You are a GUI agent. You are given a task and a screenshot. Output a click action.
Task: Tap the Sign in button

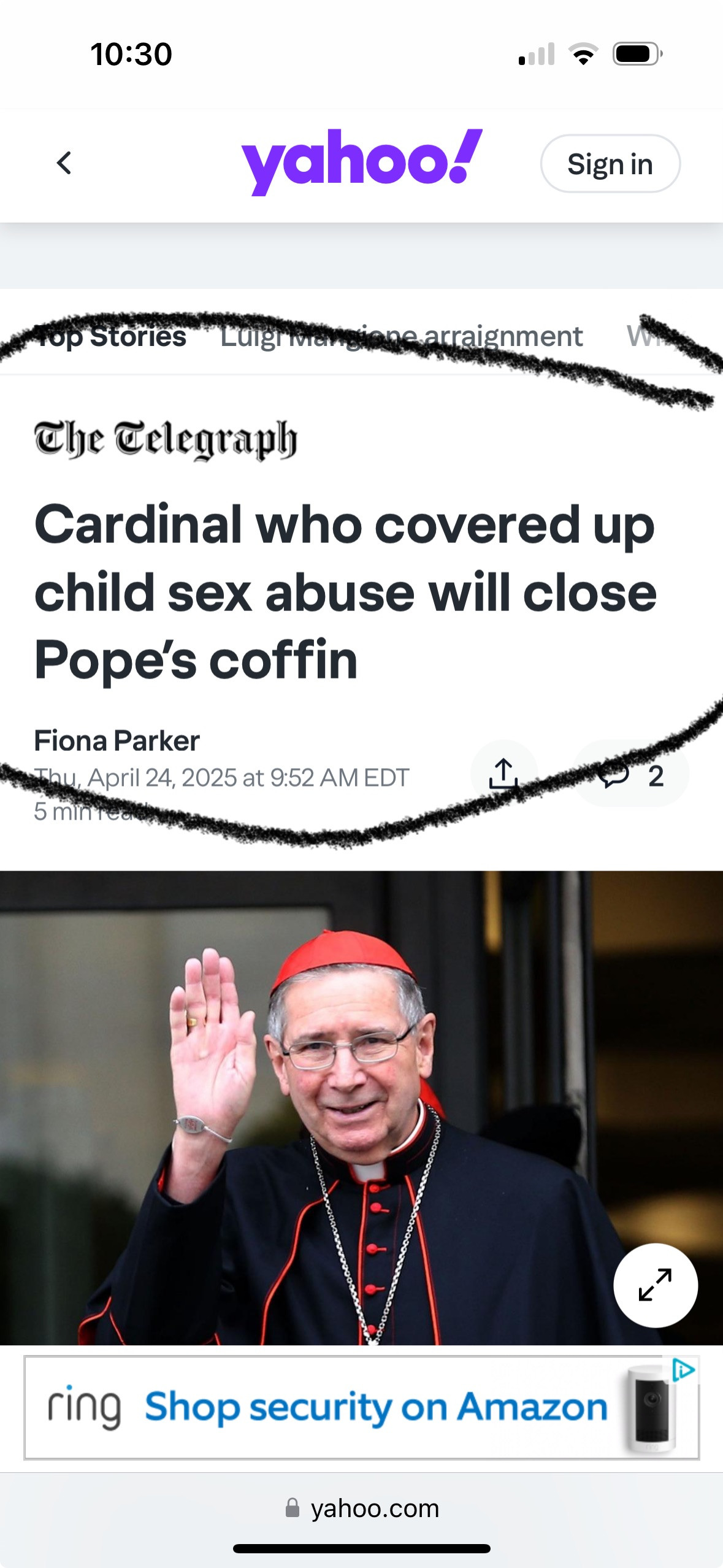(610, 164)
